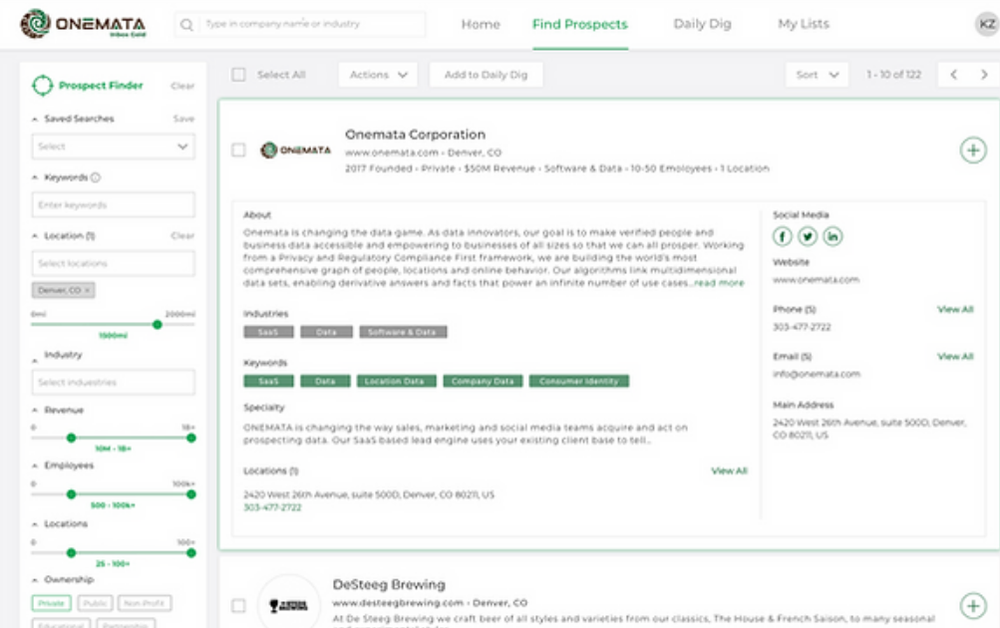This screenshot has width=1000, height=628.
Task: Click the Add to Daily Dig button
Action: click(x=486, y=75)
